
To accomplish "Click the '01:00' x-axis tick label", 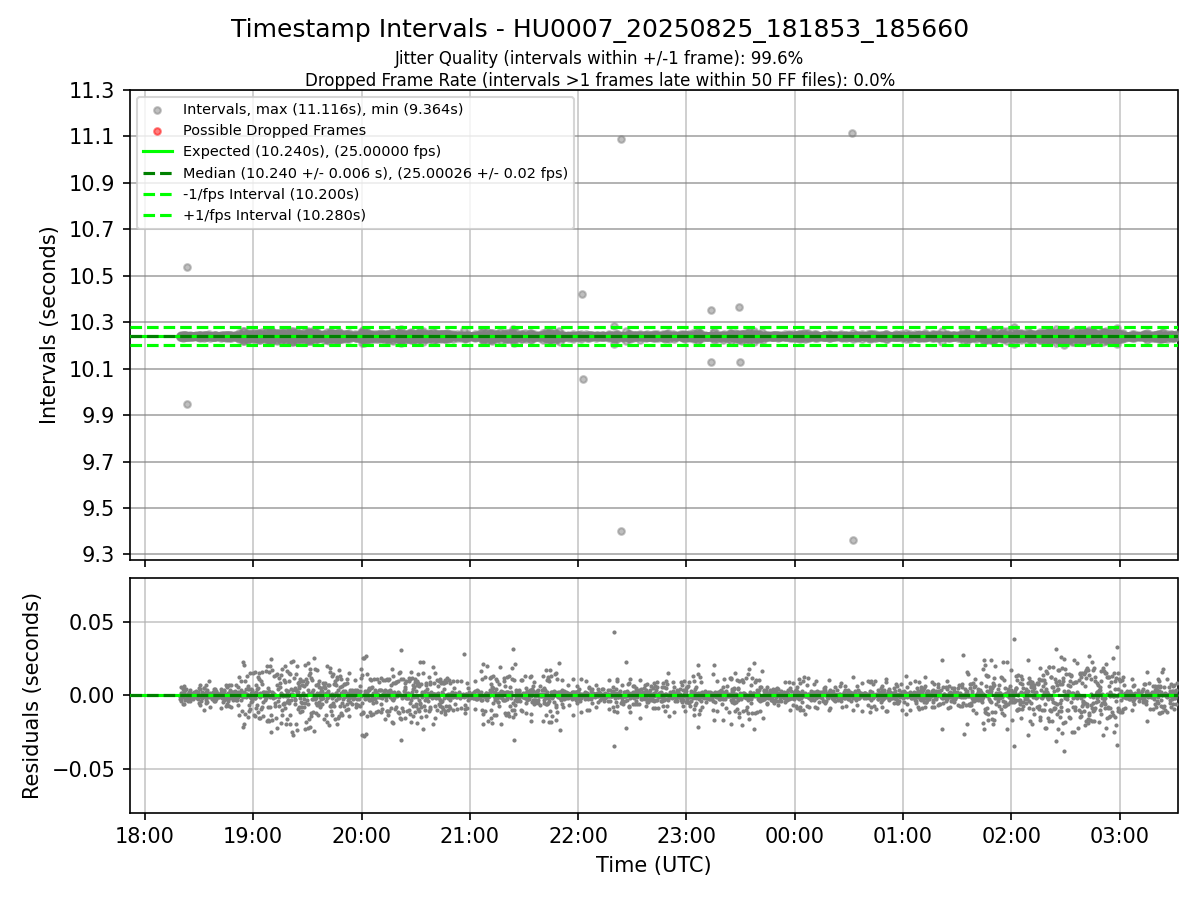I will point(903,835).
